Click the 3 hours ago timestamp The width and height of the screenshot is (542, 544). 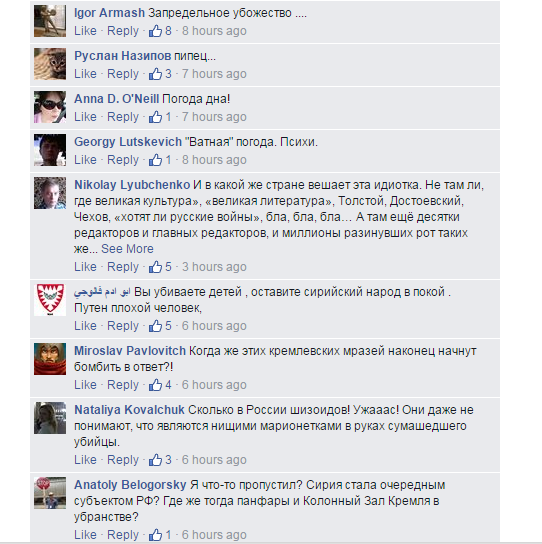[214, 267]
